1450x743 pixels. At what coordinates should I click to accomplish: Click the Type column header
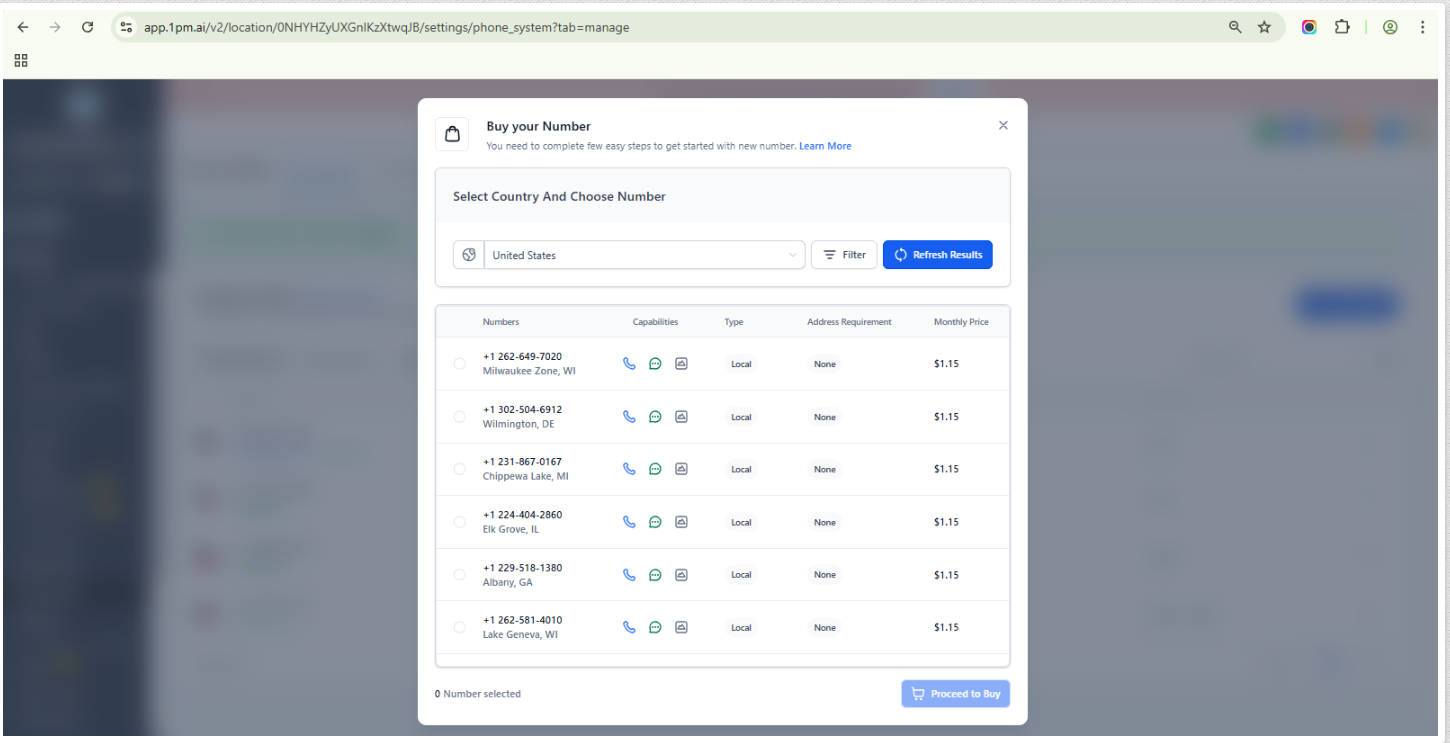tap(734, 322)
